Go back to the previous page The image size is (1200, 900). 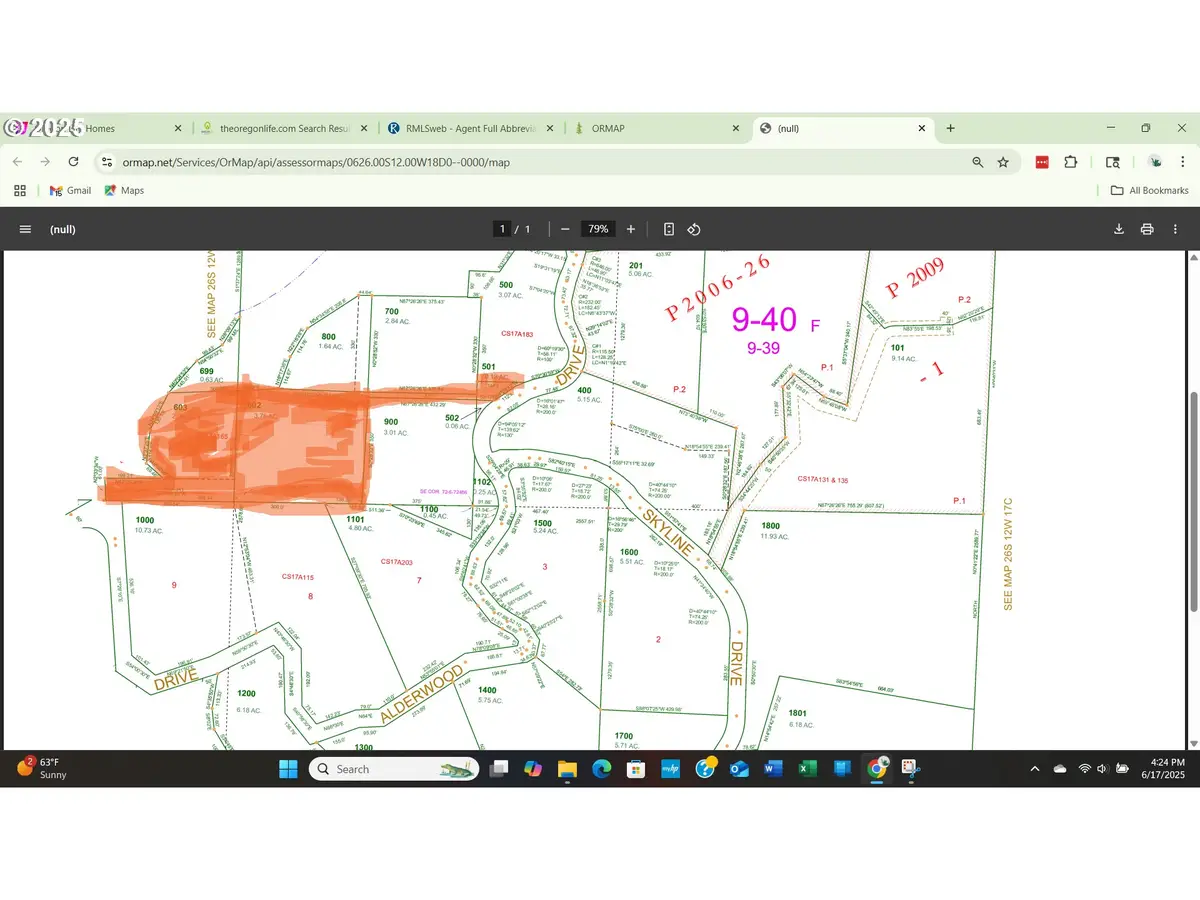(x=17, y=162)
